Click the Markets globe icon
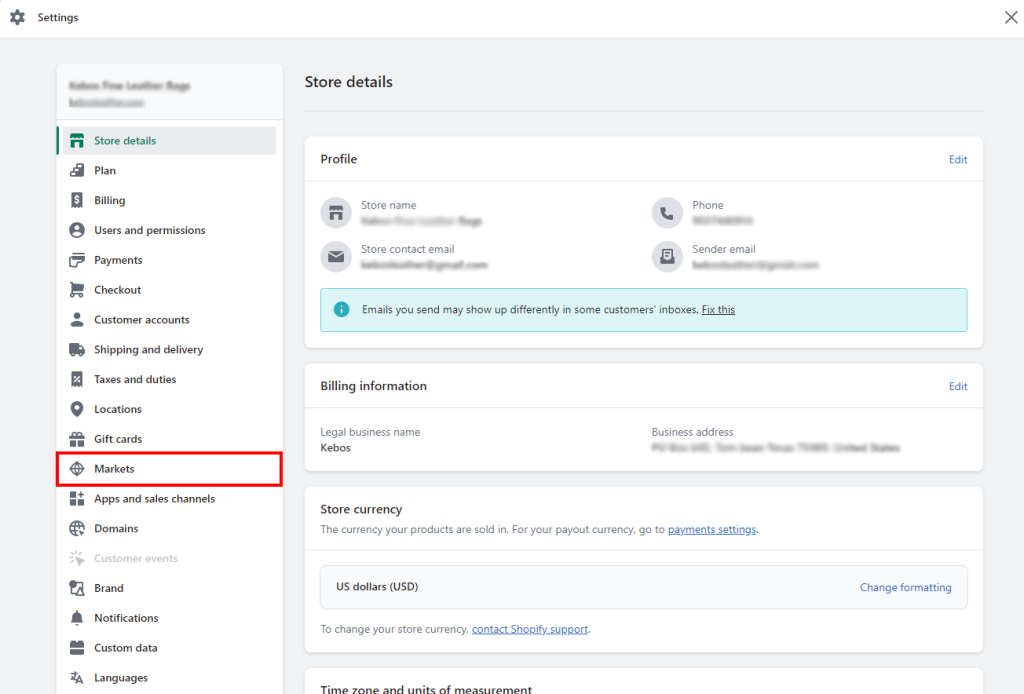The width and height of the screenshot is (1024, 694). coord(77,469)
